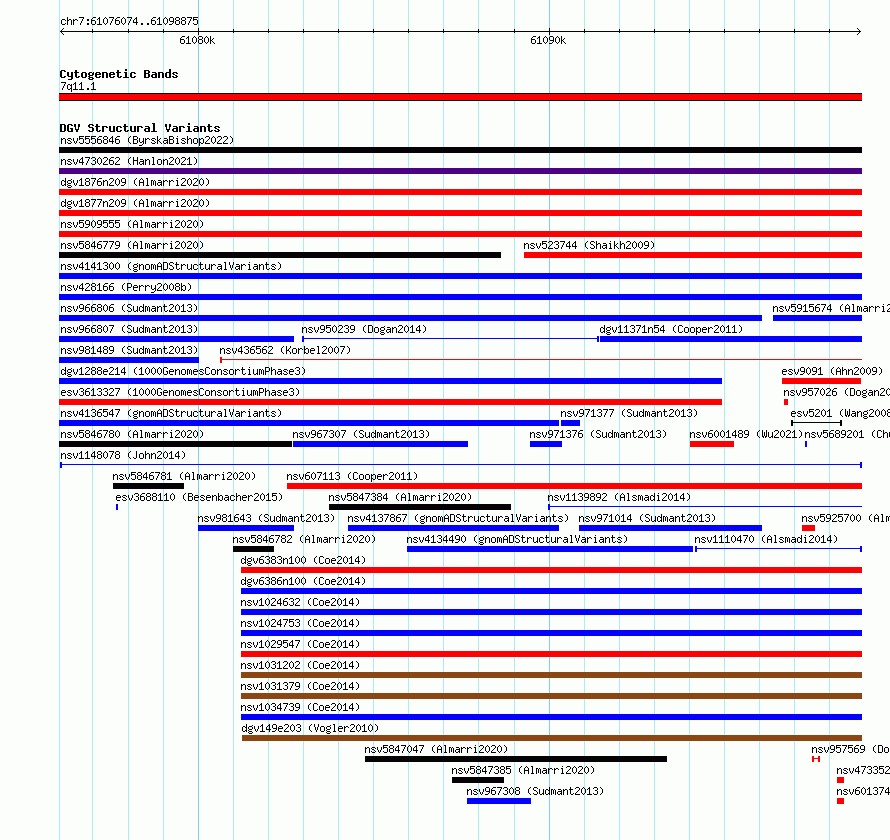This screenshot has width=890, height=840.
Task: Open nsv971014 (Sudmant2013) entry
Action: [x=647, y=518]
